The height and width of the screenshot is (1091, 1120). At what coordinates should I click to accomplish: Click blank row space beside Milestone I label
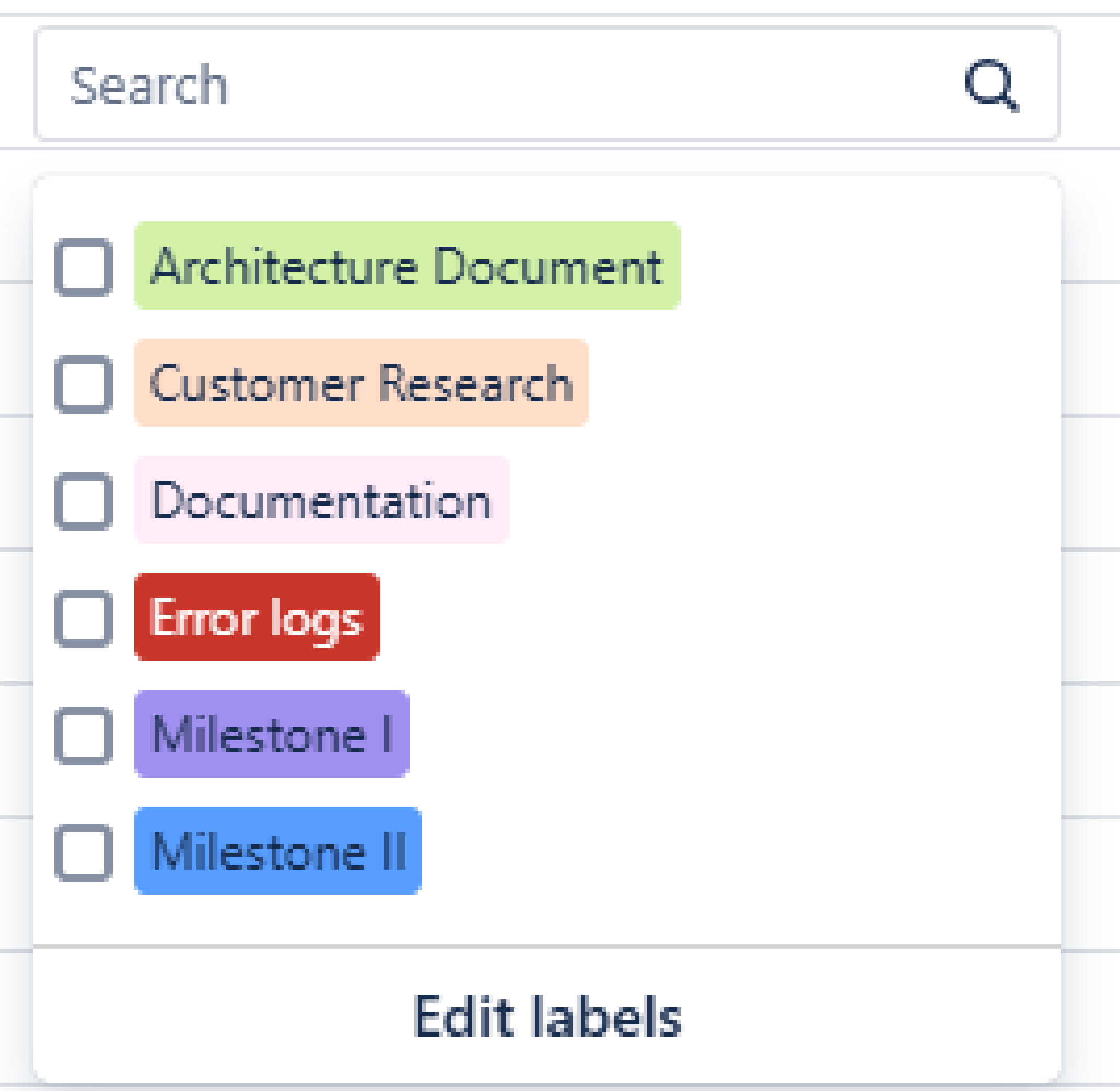point(716,733)
